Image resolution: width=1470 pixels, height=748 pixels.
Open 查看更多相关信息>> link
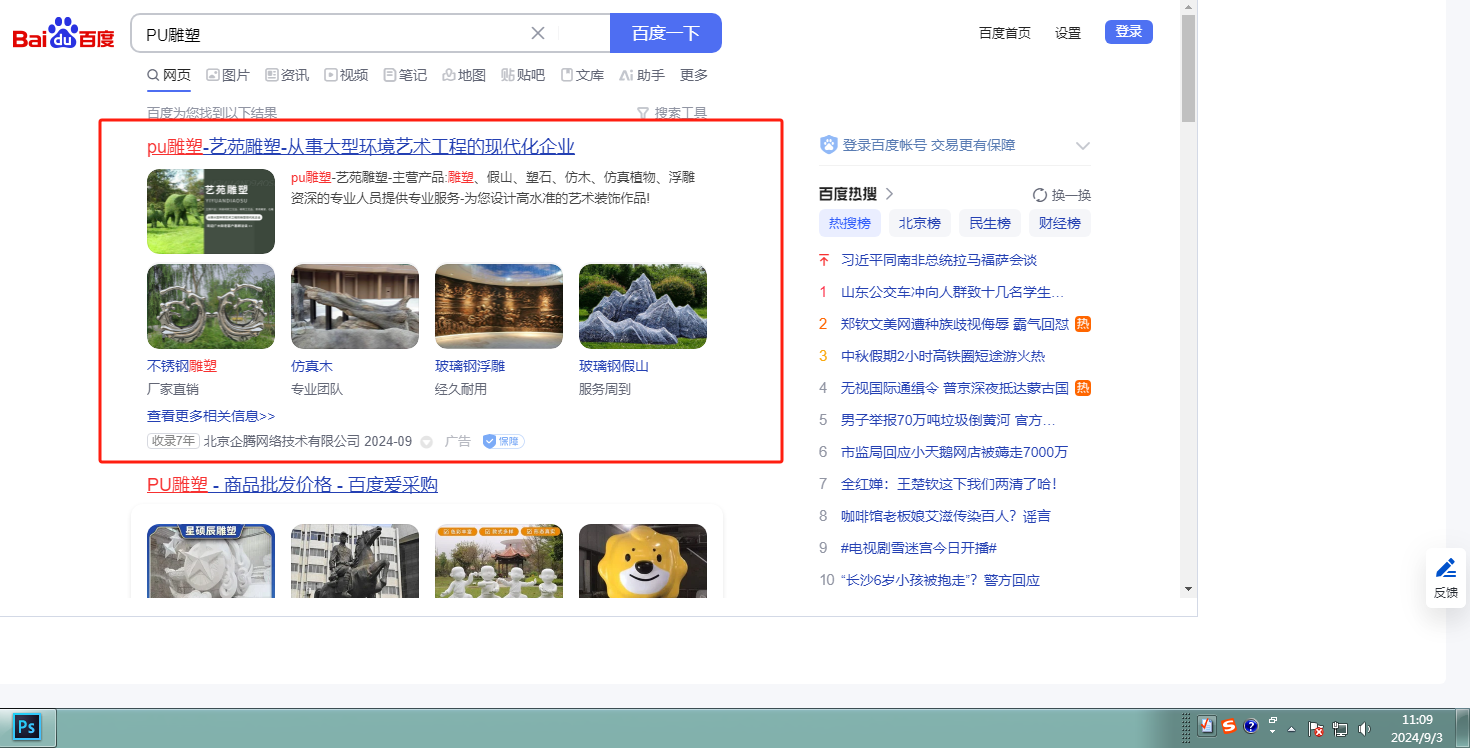(x=211, y=416)
